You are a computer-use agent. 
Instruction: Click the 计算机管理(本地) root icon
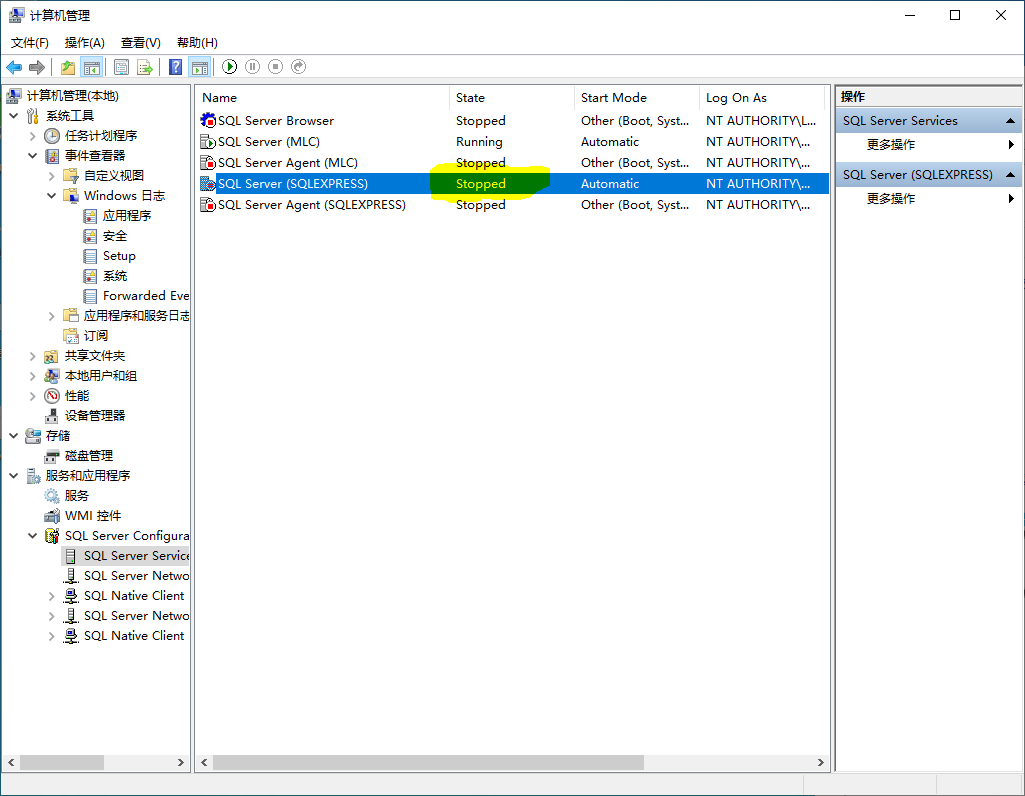point(14,96)
